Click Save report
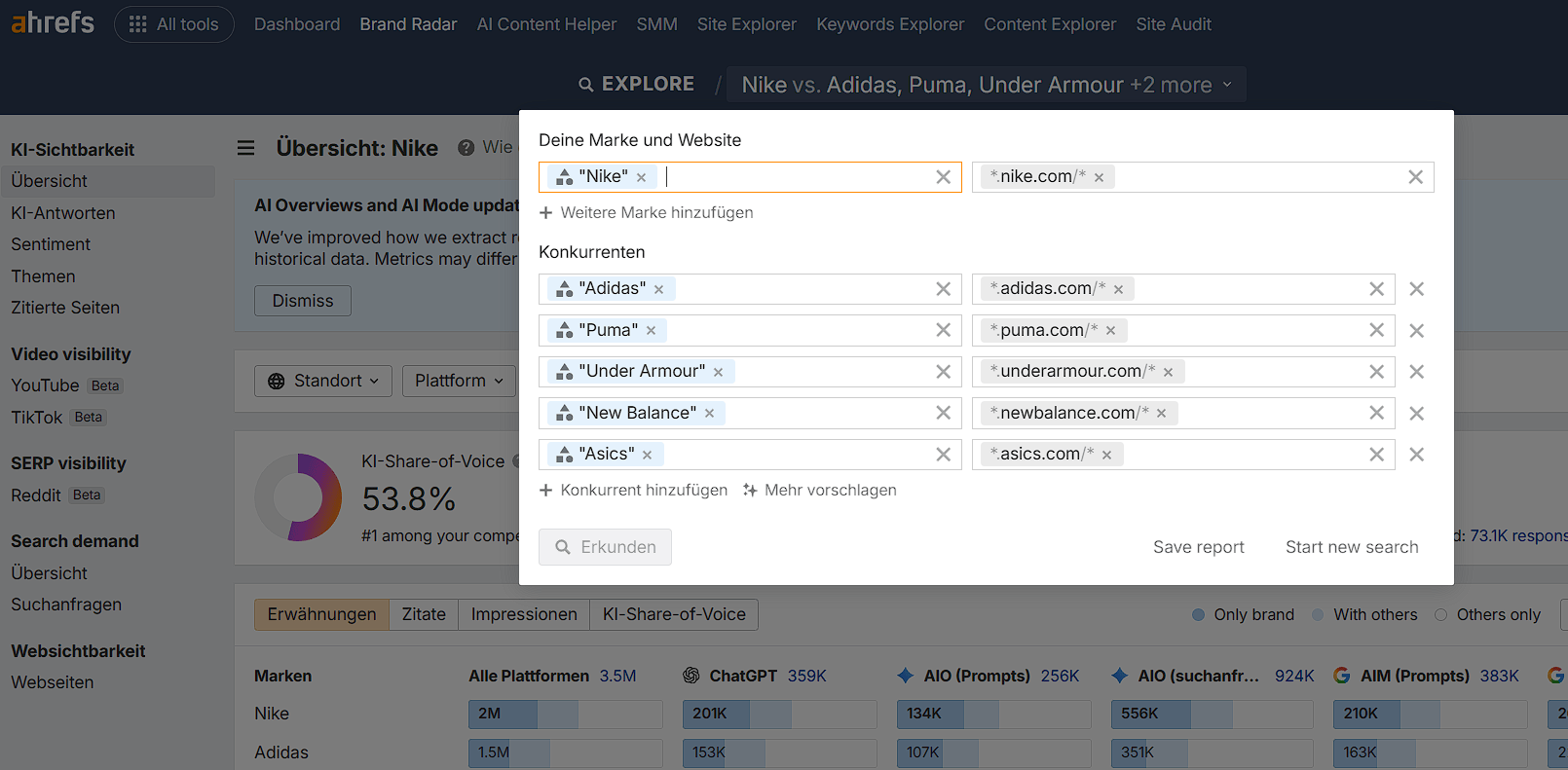The height and width of the screenshot is (770, 1568). coord(1199,547)
